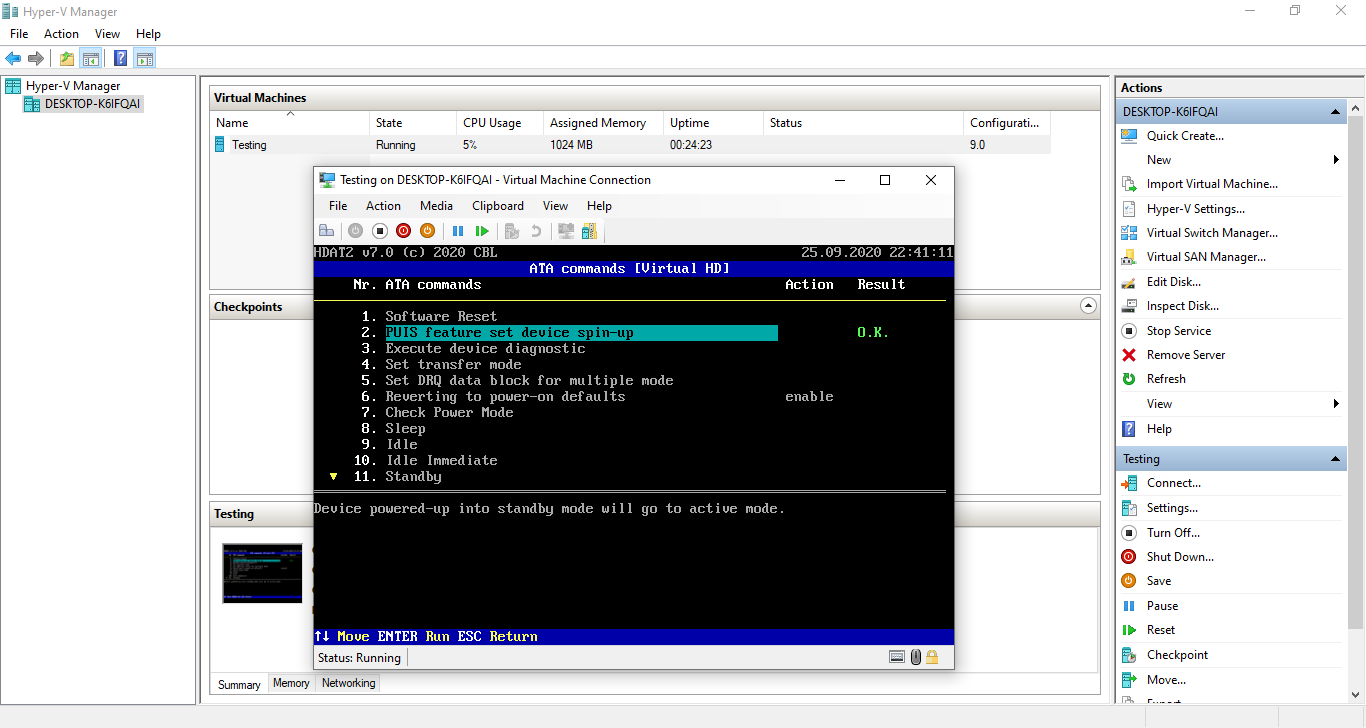Open Media menu in VM Connection window
This screenshot has width=1366, height=728.
(436, 206)
